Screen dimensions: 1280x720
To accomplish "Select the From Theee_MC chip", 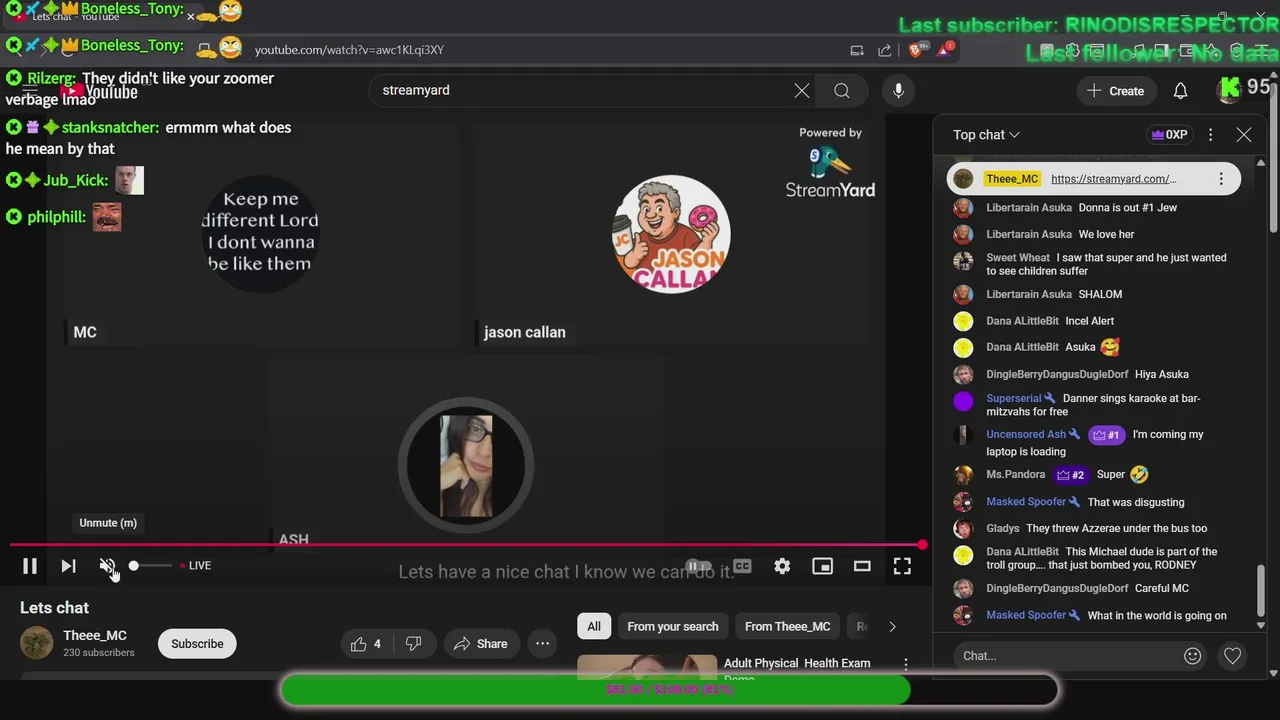I will coord(788,627).
